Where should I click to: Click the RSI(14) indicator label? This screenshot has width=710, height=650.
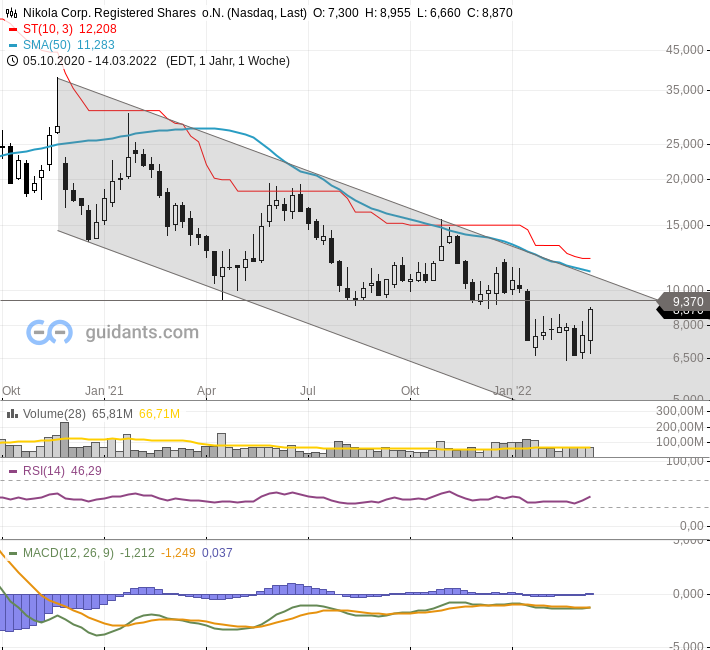click(44, 471)
